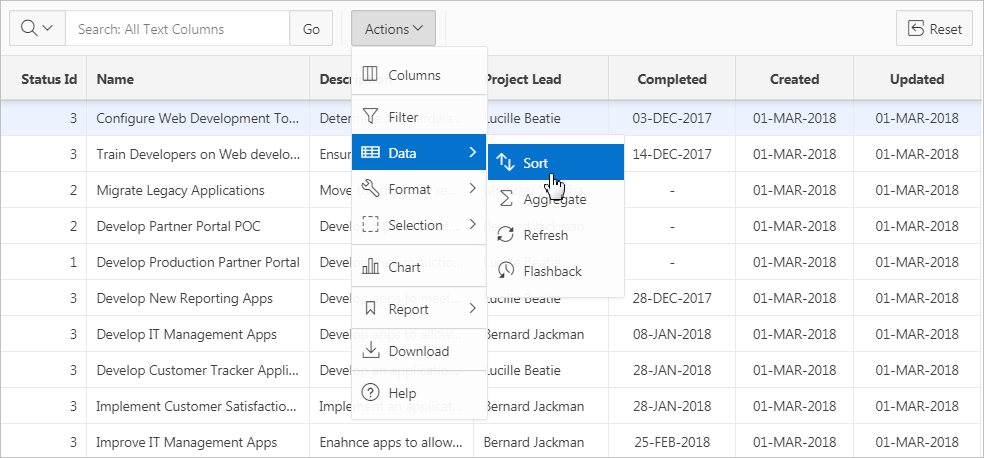Focus the Search All Text Columns field
984x458 pixels.
178,29
